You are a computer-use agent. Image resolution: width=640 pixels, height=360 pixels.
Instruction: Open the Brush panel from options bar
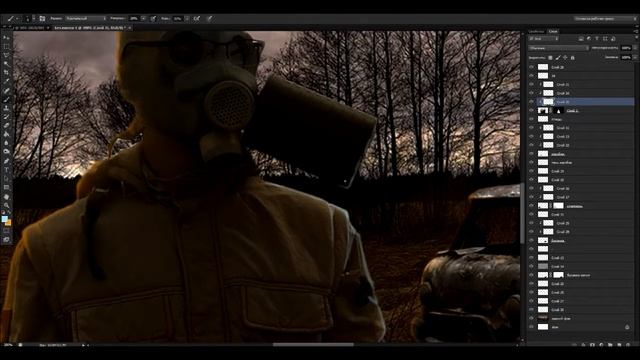click(x=42, y=18)
